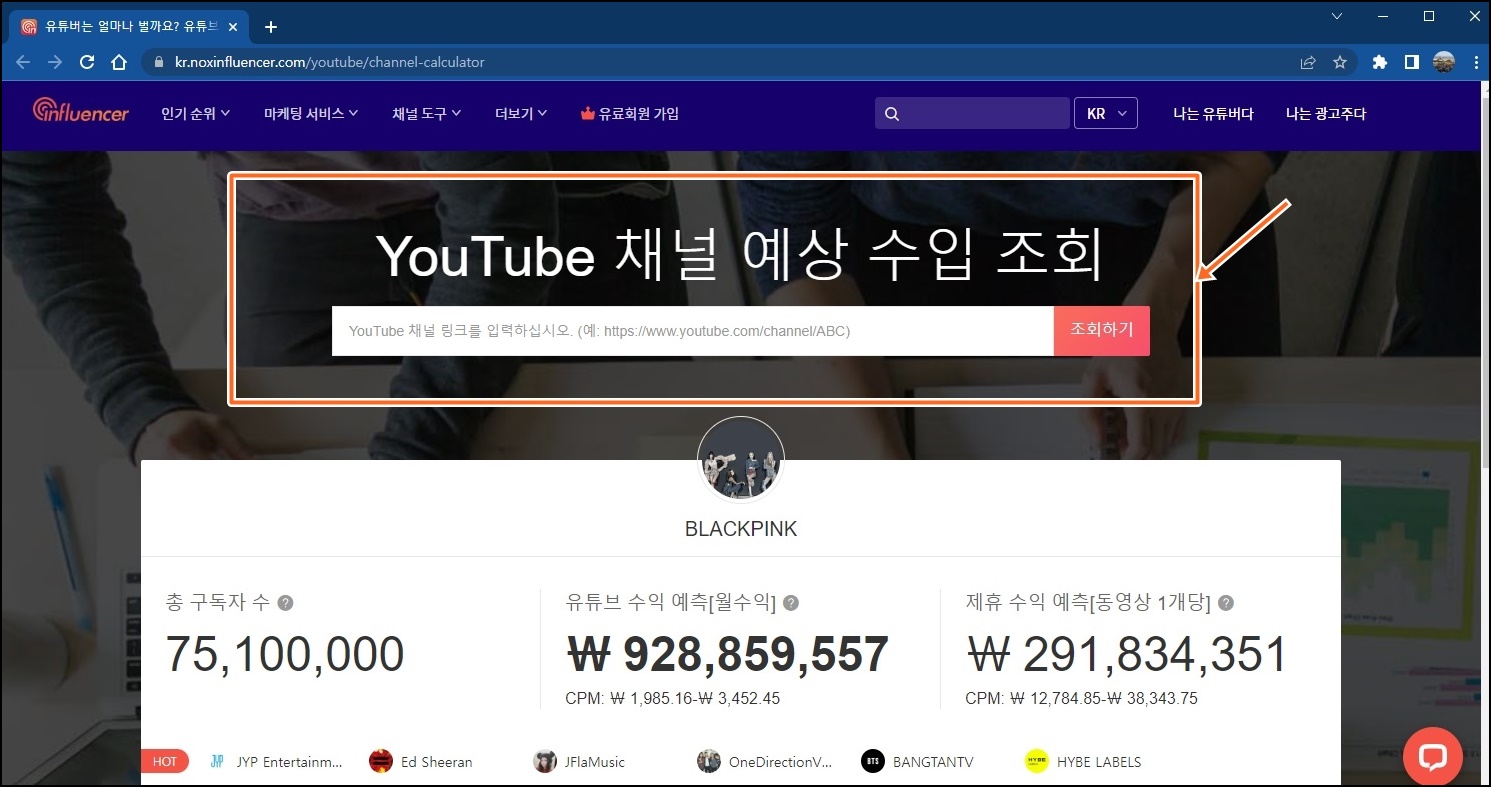The image size is (1491, 787).
Task: Open the tab search chevron in title bar
Action: pos(1339,16)
